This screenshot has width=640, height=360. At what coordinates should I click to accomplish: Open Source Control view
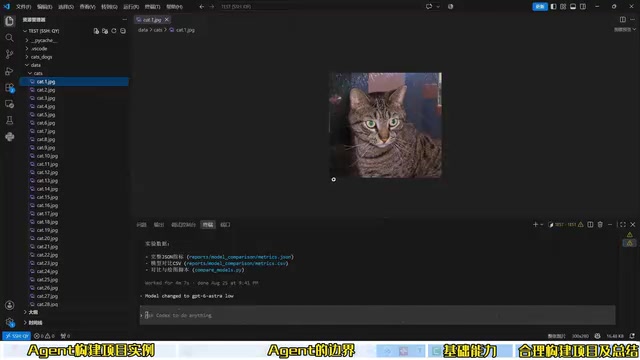9,54
